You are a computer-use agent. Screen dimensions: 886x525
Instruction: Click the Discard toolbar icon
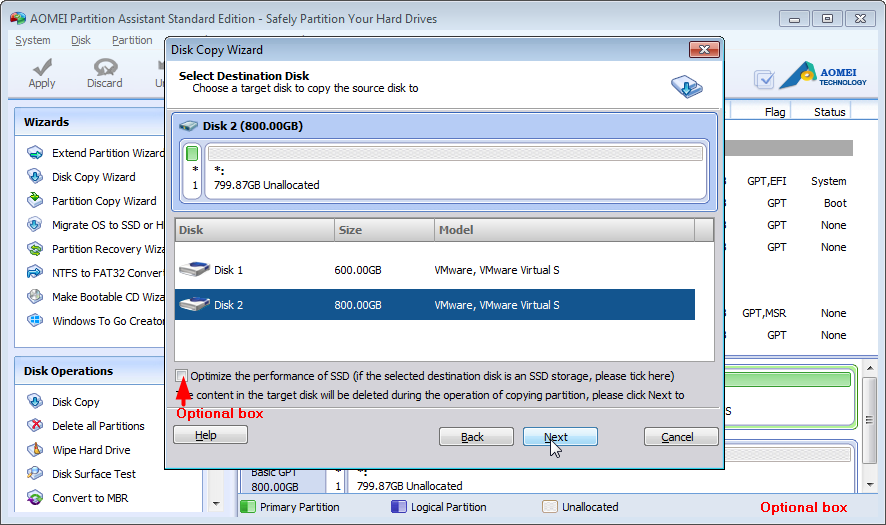(105, 67)
